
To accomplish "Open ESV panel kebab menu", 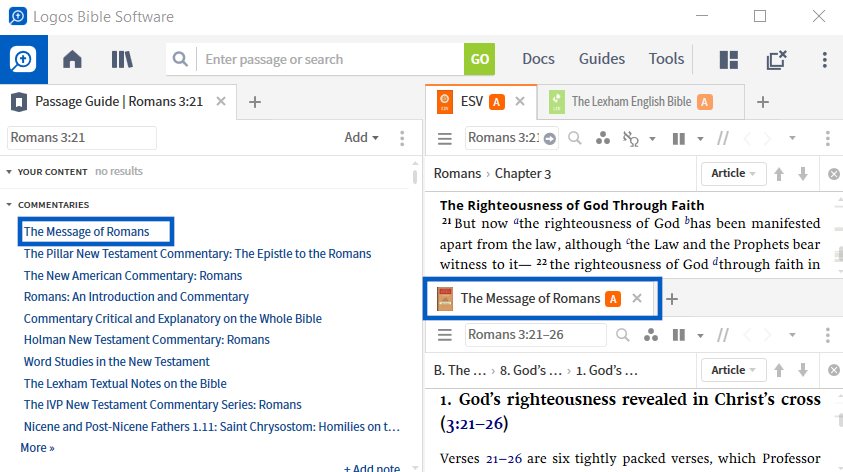I will [827, 138].
